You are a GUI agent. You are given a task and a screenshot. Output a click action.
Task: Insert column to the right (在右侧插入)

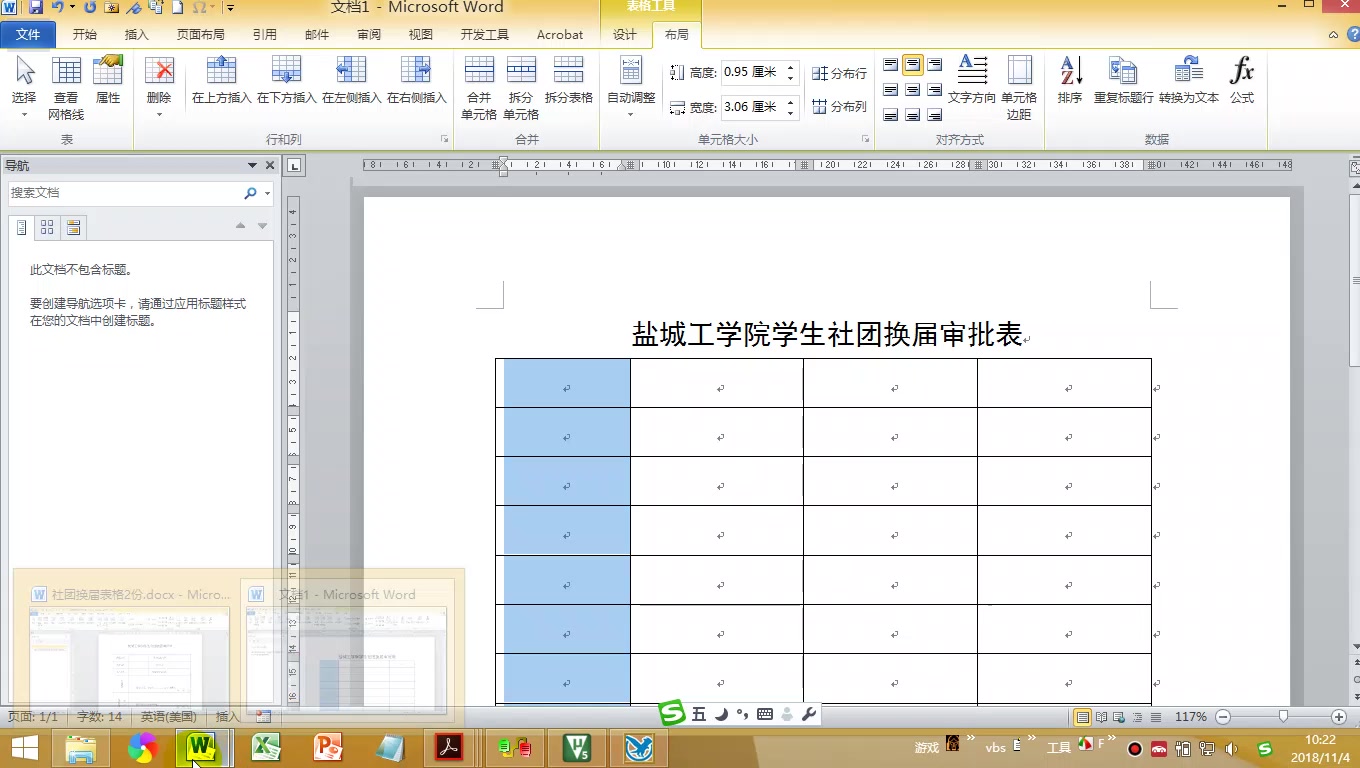(x=416, y=80)
